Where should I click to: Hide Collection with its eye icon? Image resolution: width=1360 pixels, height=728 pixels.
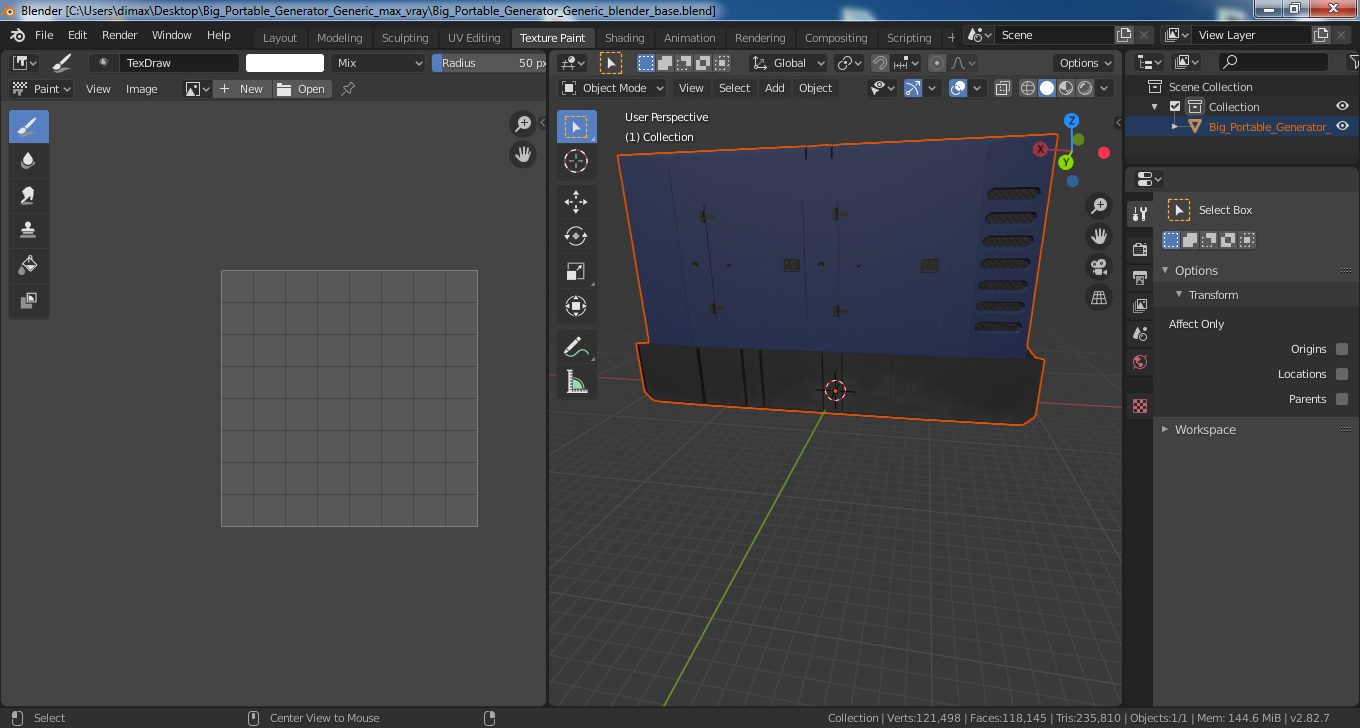coord(1343,107)
